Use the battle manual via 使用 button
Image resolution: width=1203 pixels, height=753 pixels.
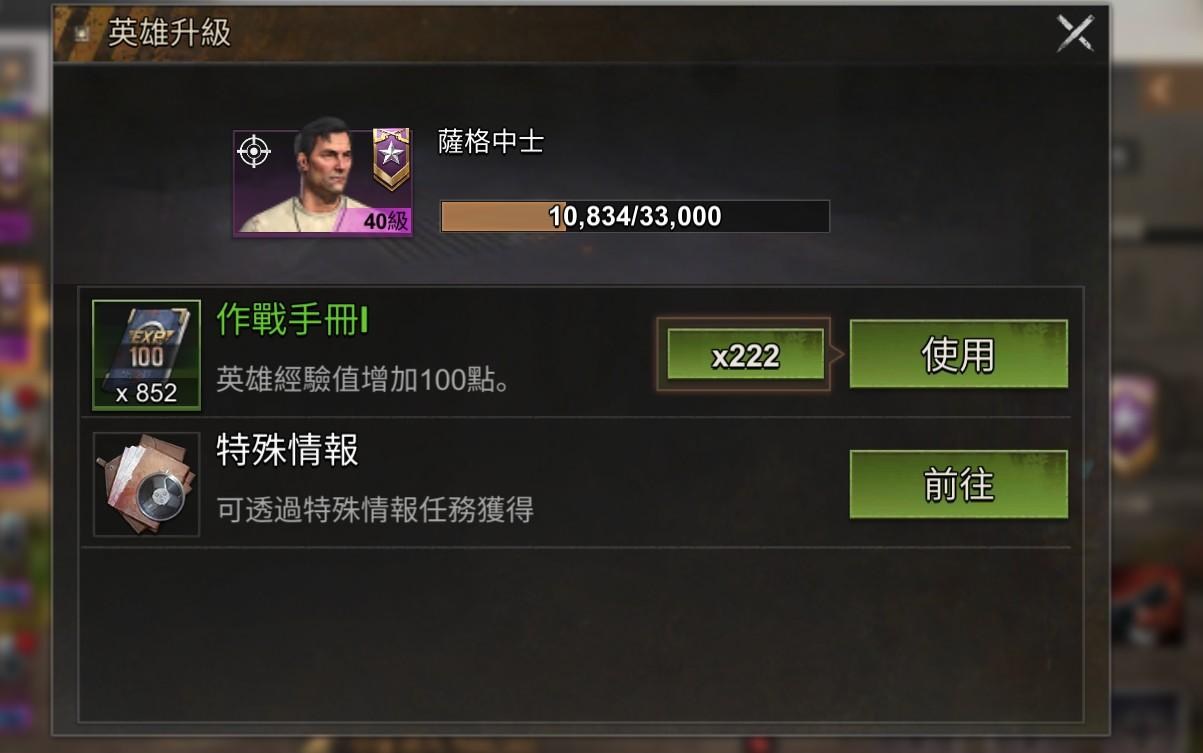(958, 354)
